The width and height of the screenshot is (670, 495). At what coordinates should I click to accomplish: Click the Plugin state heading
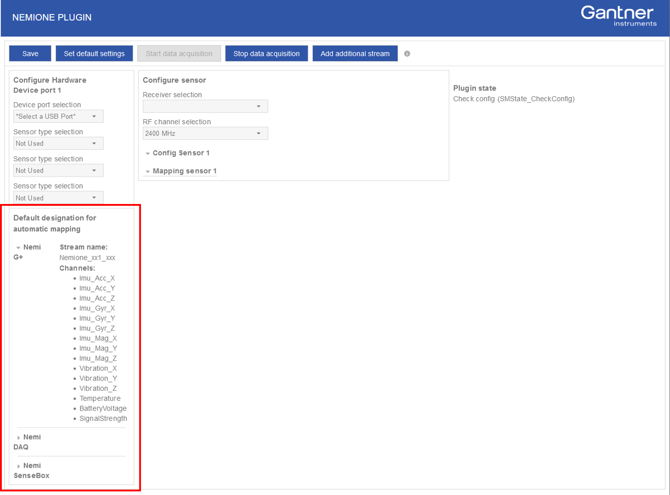475,88
